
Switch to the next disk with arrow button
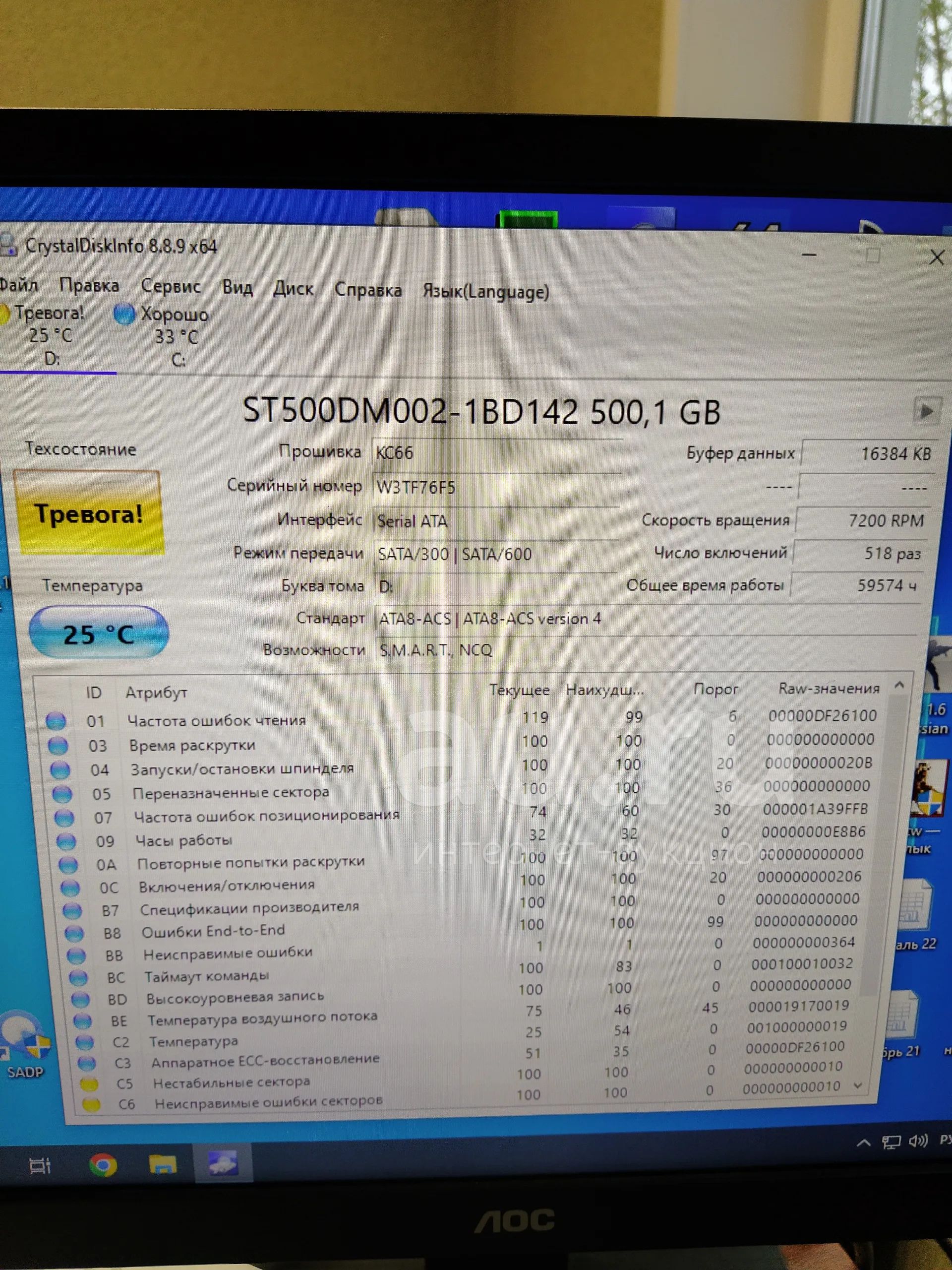click(926, 410)
